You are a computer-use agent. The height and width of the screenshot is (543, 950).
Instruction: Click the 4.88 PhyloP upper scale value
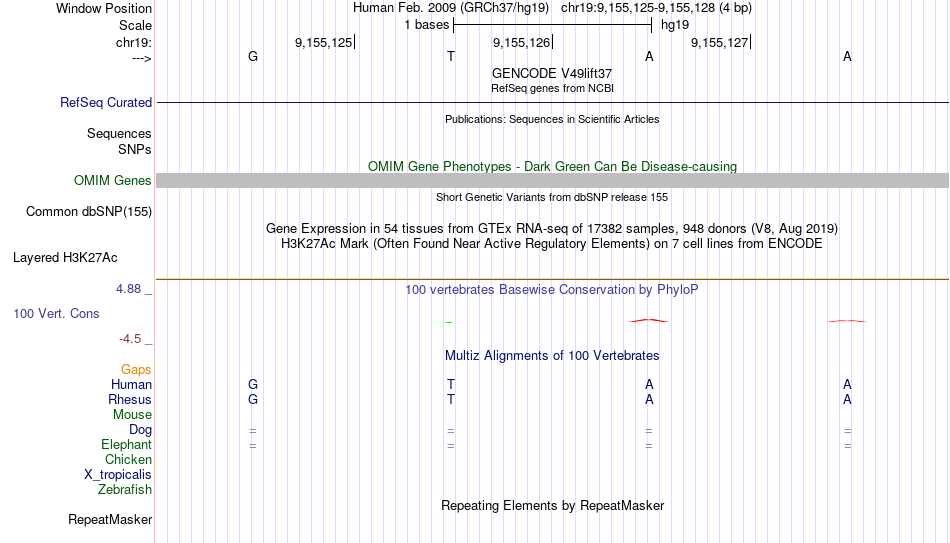[128, 289]
